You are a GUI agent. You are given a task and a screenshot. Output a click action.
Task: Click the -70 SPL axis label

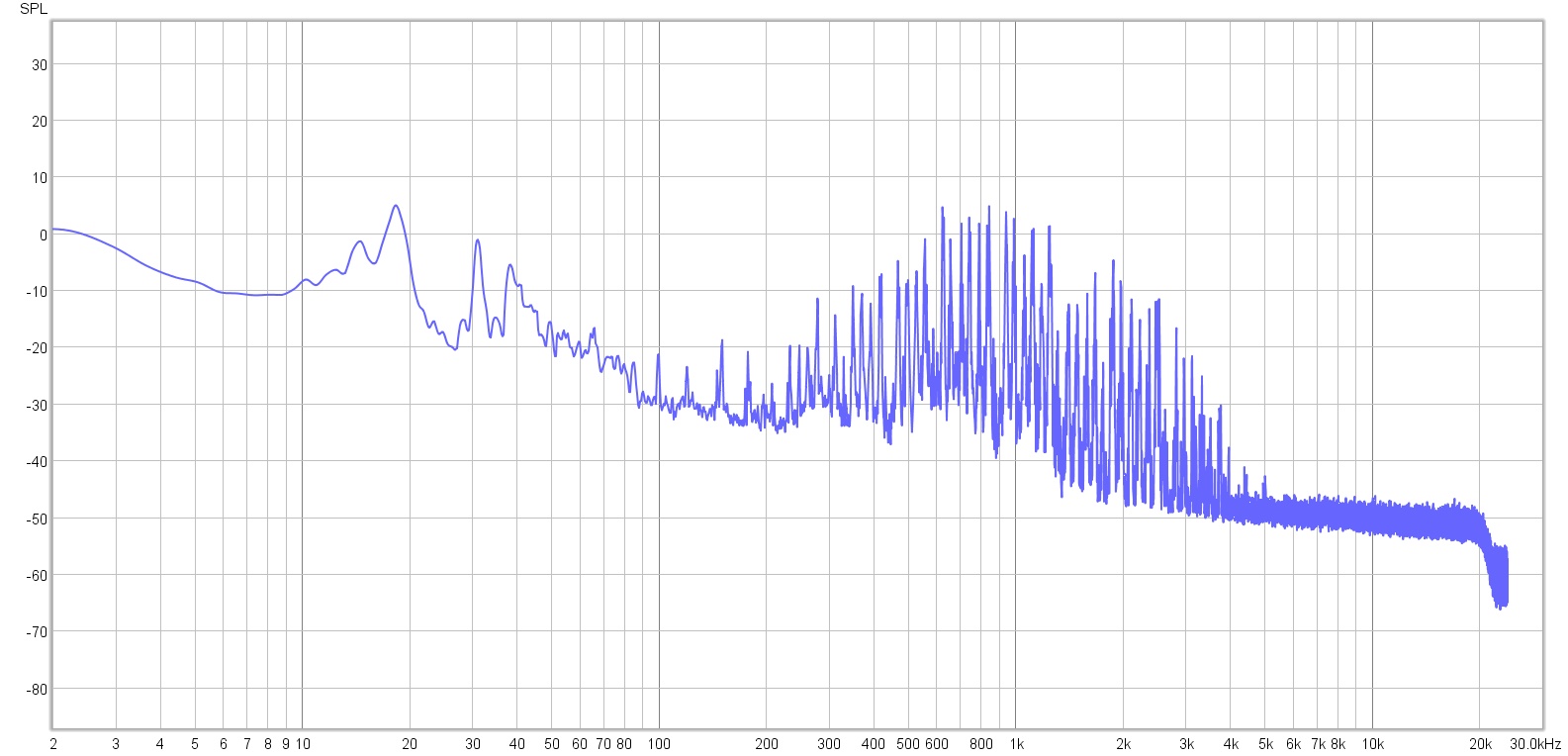click(x=37, y=631)
